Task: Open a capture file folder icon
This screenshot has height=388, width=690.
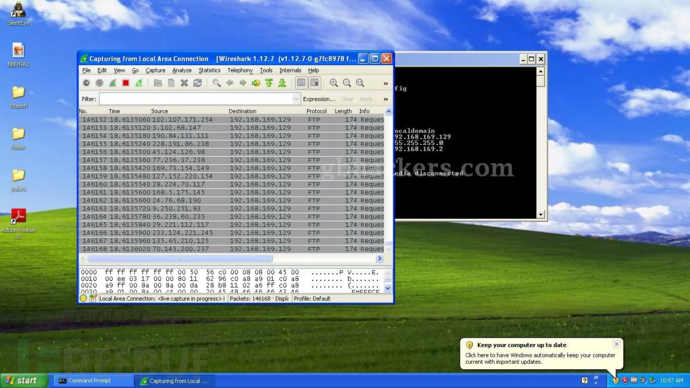Action: (158, 83)
